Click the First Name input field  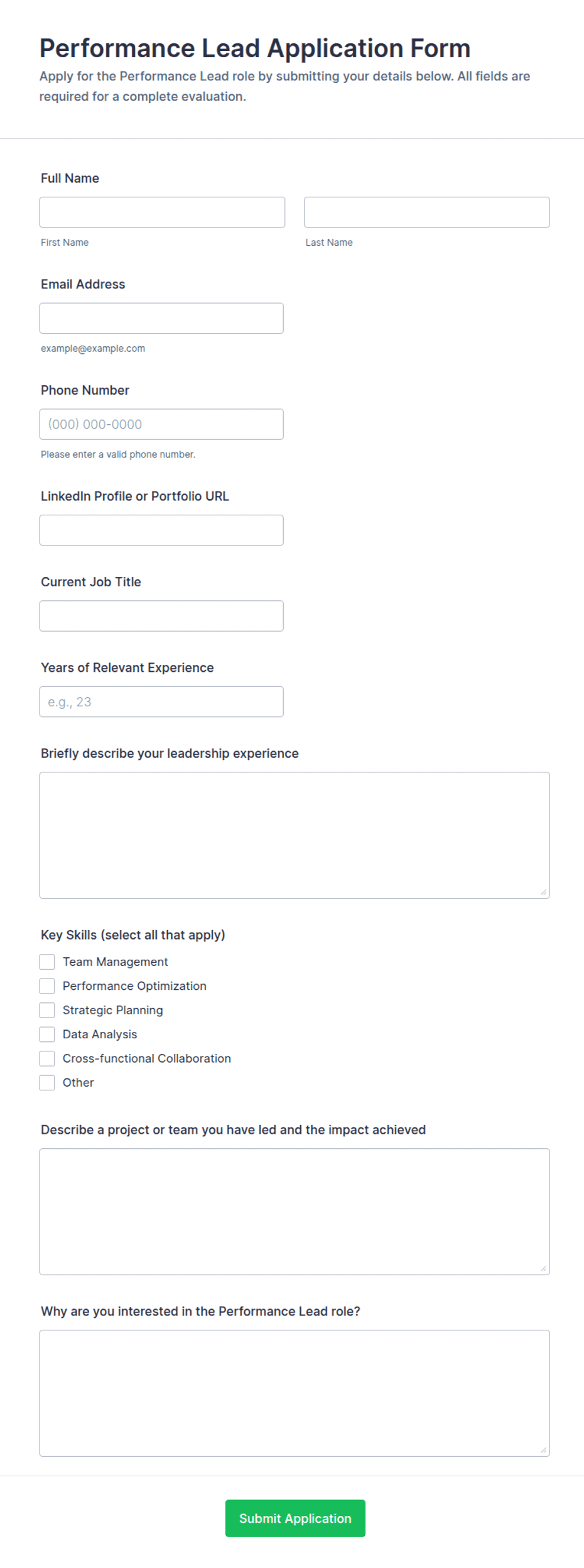pos(162,212)
